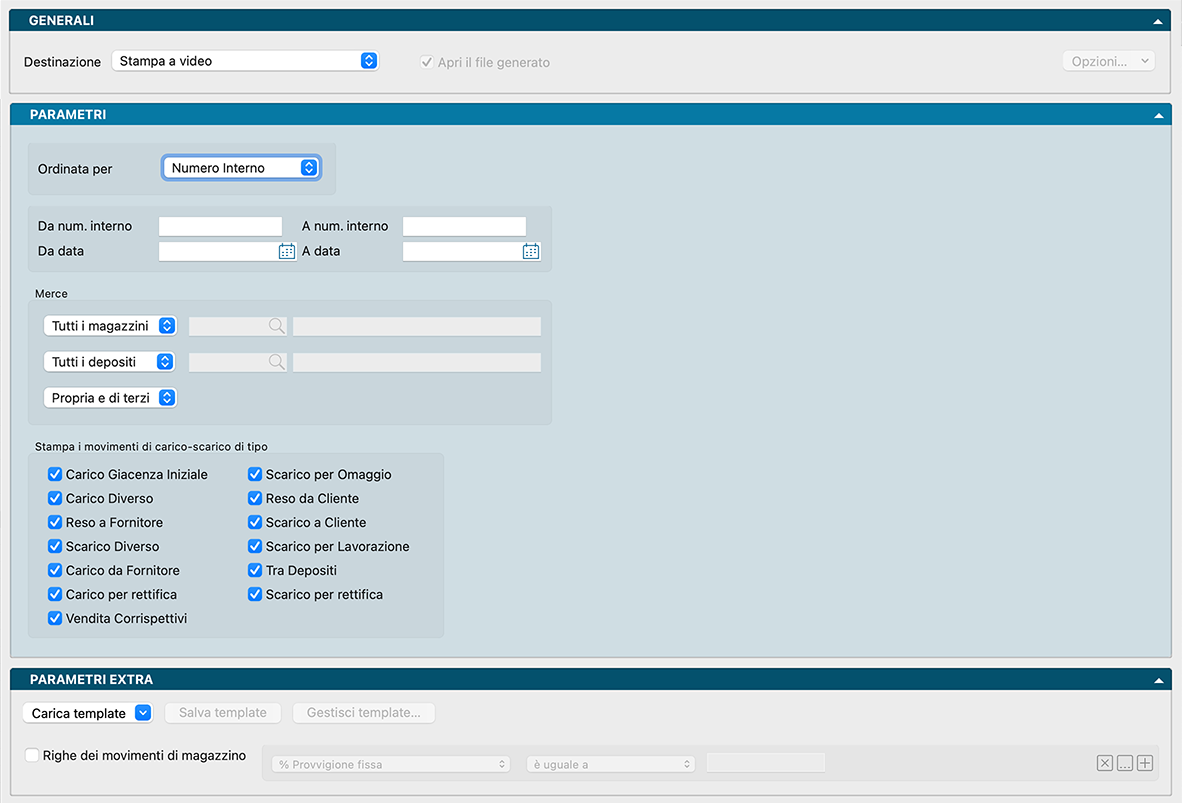Screen dimensions: 1182x803
Task: Open the Destinazione dropdown
Action: click(245, 61)
